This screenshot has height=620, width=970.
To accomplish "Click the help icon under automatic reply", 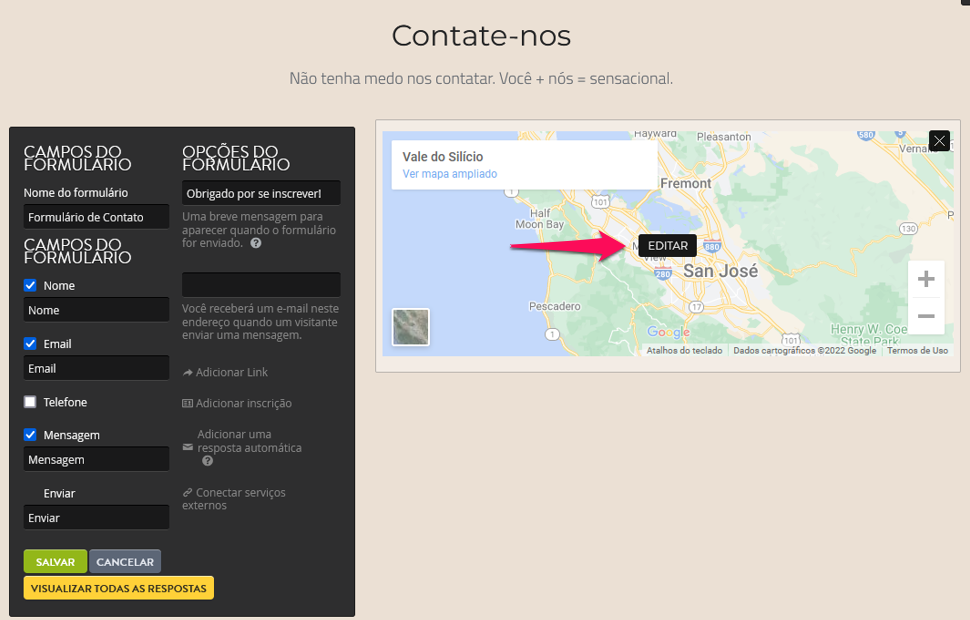I will tap(207, 461).
